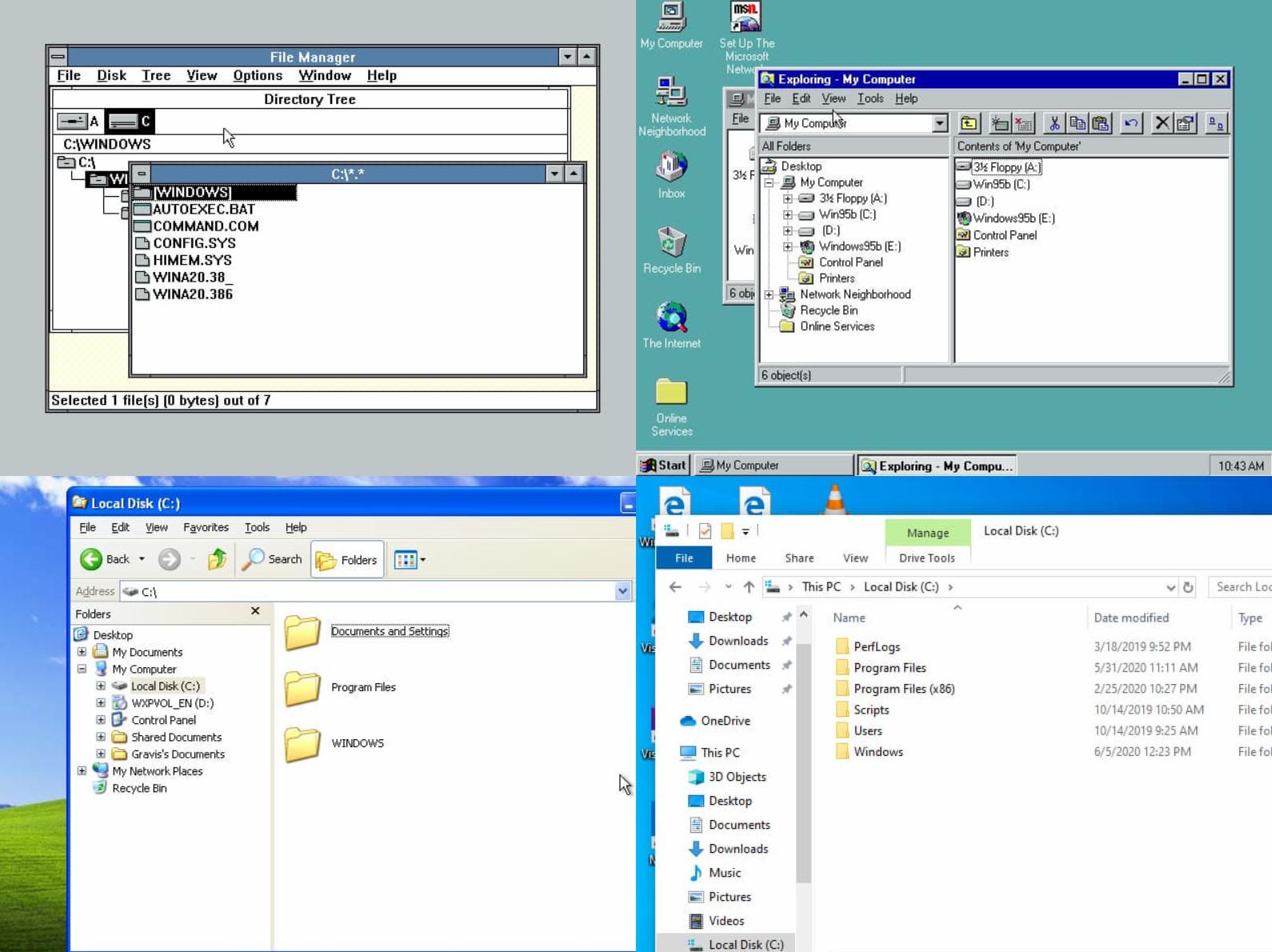Expand Win95b (C:) tree node

click(x=787, y=214)
